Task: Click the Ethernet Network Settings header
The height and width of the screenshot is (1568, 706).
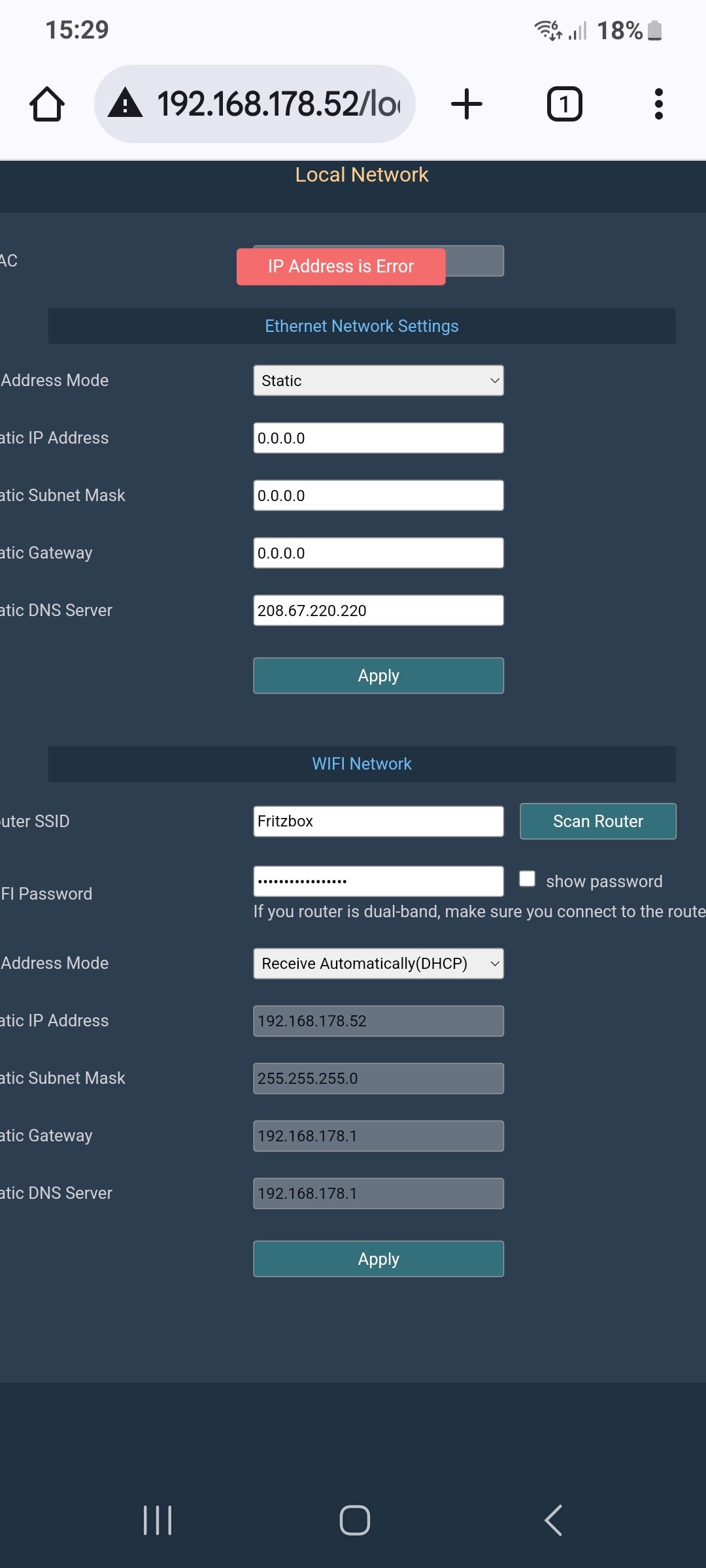Action: point(361,326)
